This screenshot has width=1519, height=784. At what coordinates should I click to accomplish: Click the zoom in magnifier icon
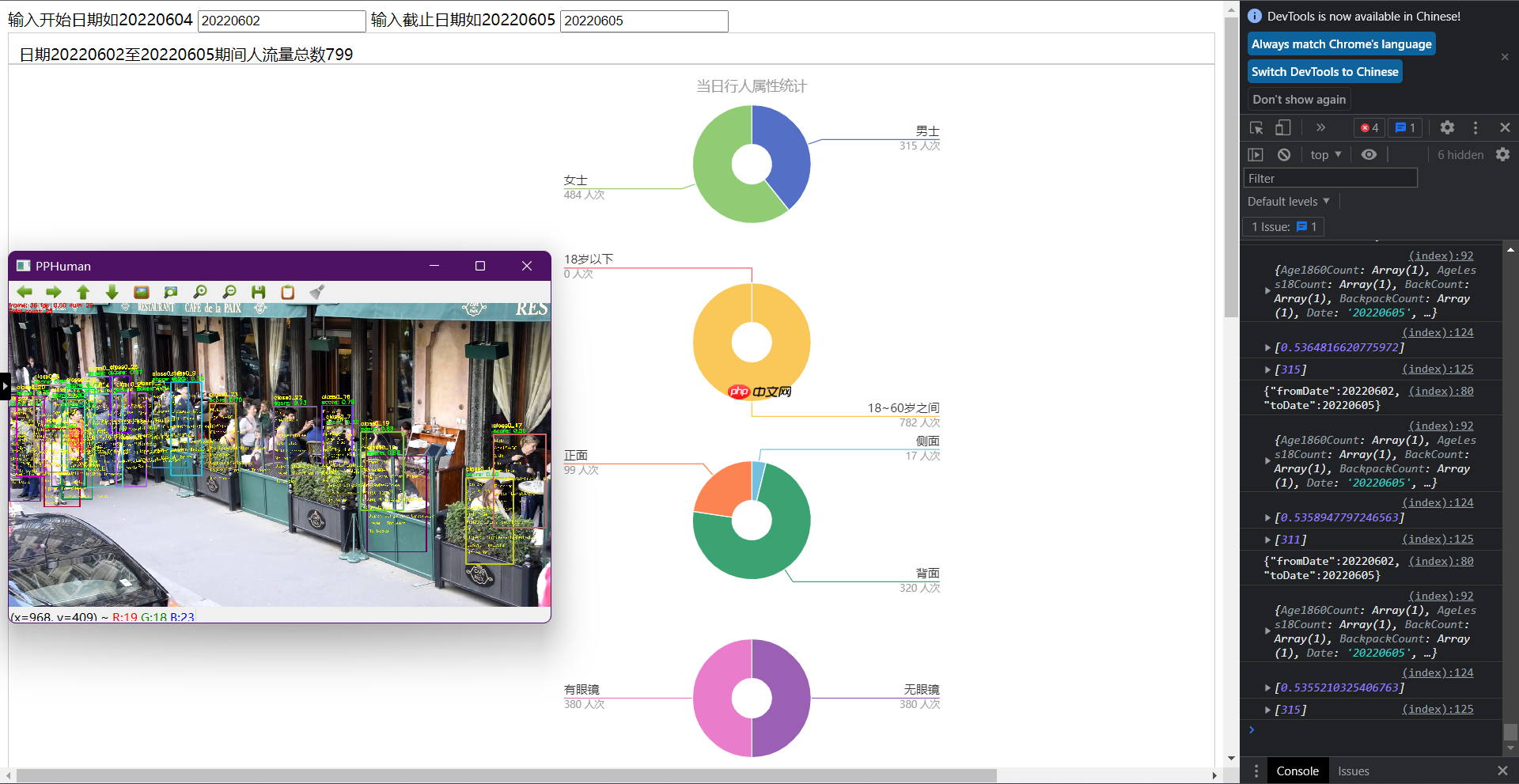click(x=200, y=292)
